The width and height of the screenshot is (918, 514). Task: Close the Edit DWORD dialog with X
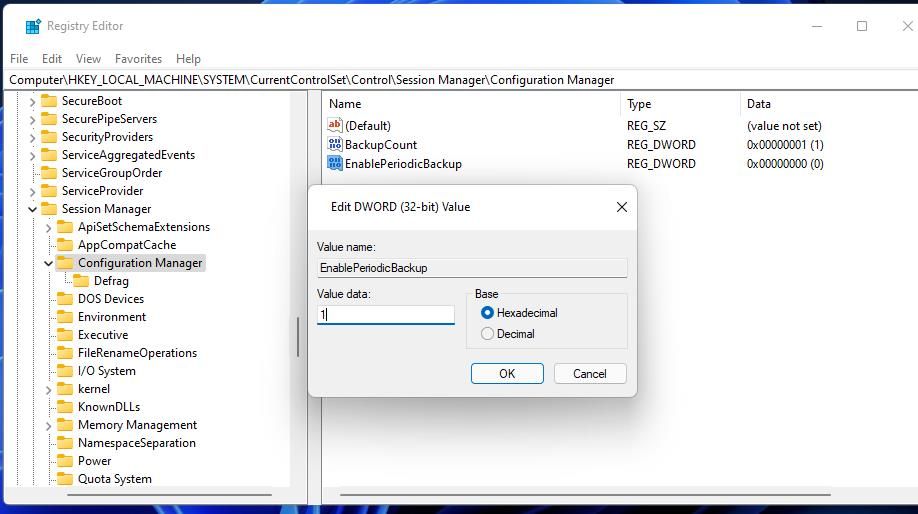pyautogui.click(x=622, y=207)
